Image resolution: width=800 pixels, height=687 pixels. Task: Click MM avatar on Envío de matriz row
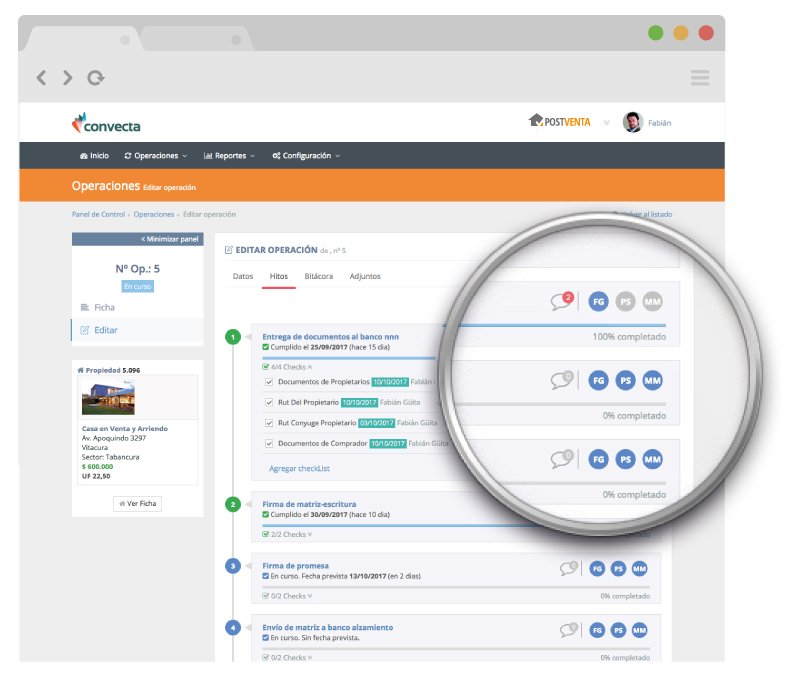pyautogui.click(x=639, y=630)
